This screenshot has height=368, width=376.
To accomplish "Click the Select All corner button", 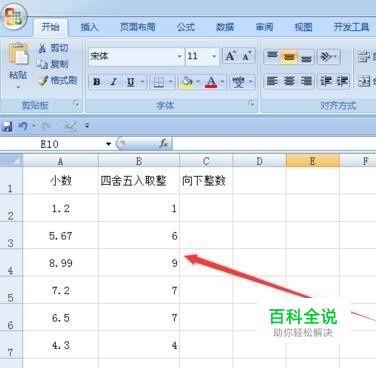I will (x=11, y=161).
